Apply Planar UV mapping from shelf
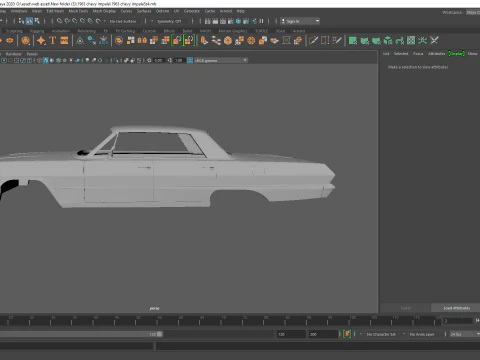 click(353, 41)
